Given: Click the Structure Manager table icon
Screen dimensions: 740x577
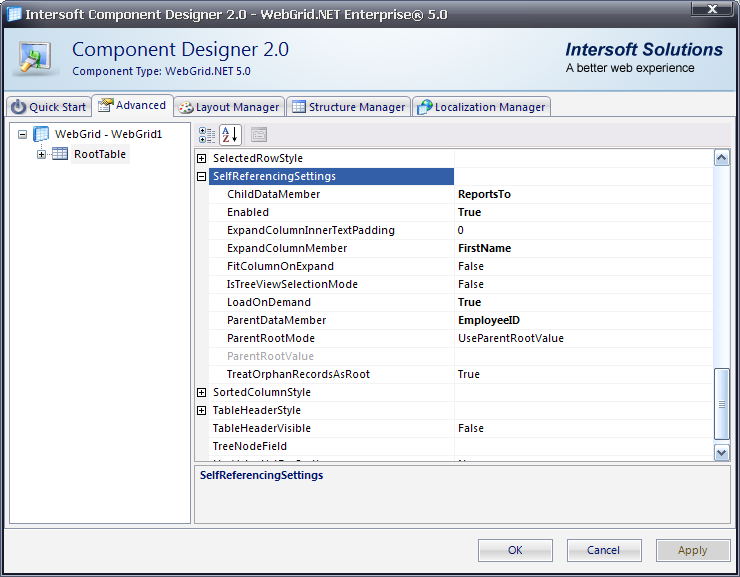Looking at the screenshot, I should (299, 107).
